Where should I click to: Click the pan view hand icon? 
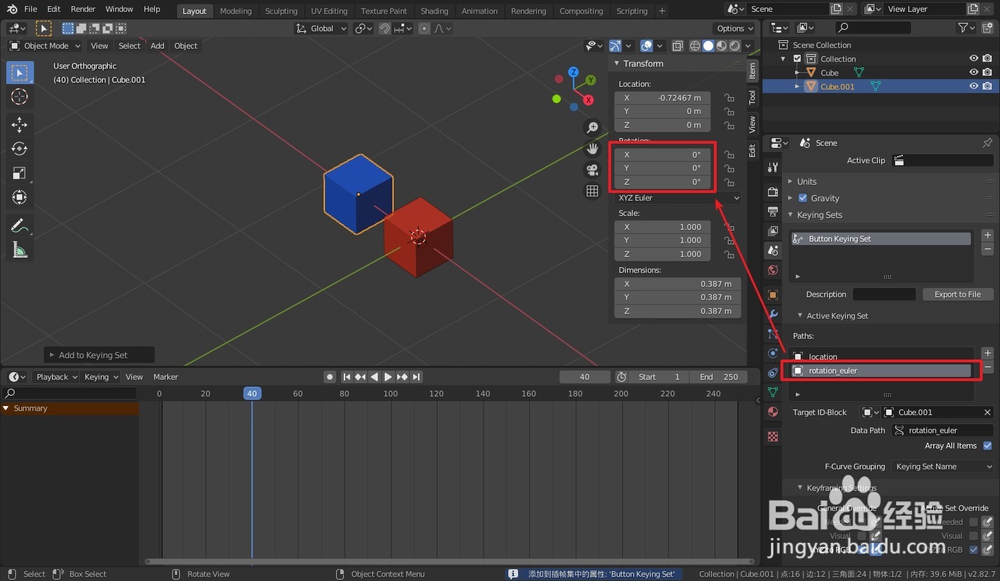(x=592, y=149)
